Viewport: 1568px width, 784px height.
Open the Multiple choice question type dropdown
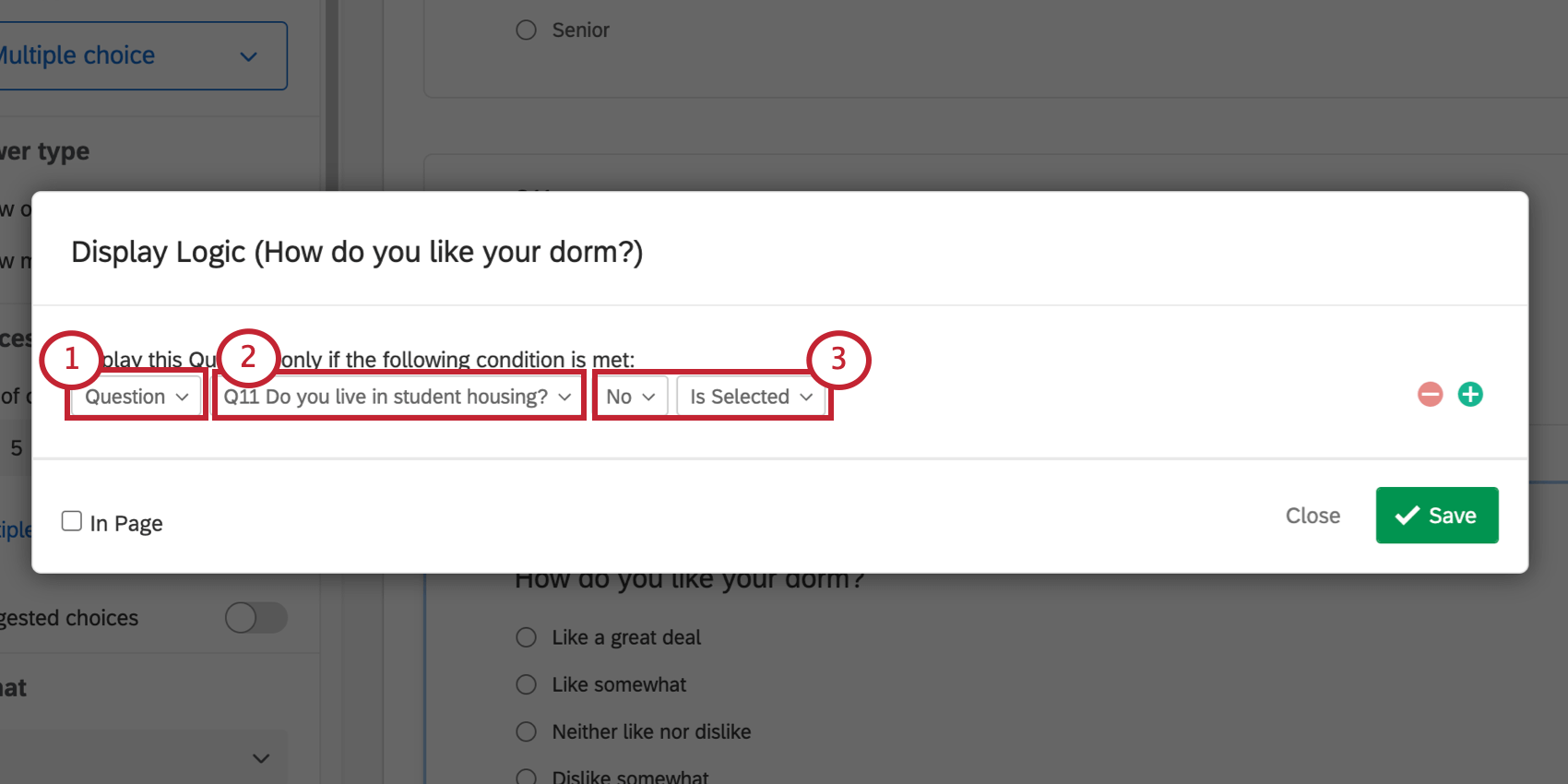pos(138,56)
